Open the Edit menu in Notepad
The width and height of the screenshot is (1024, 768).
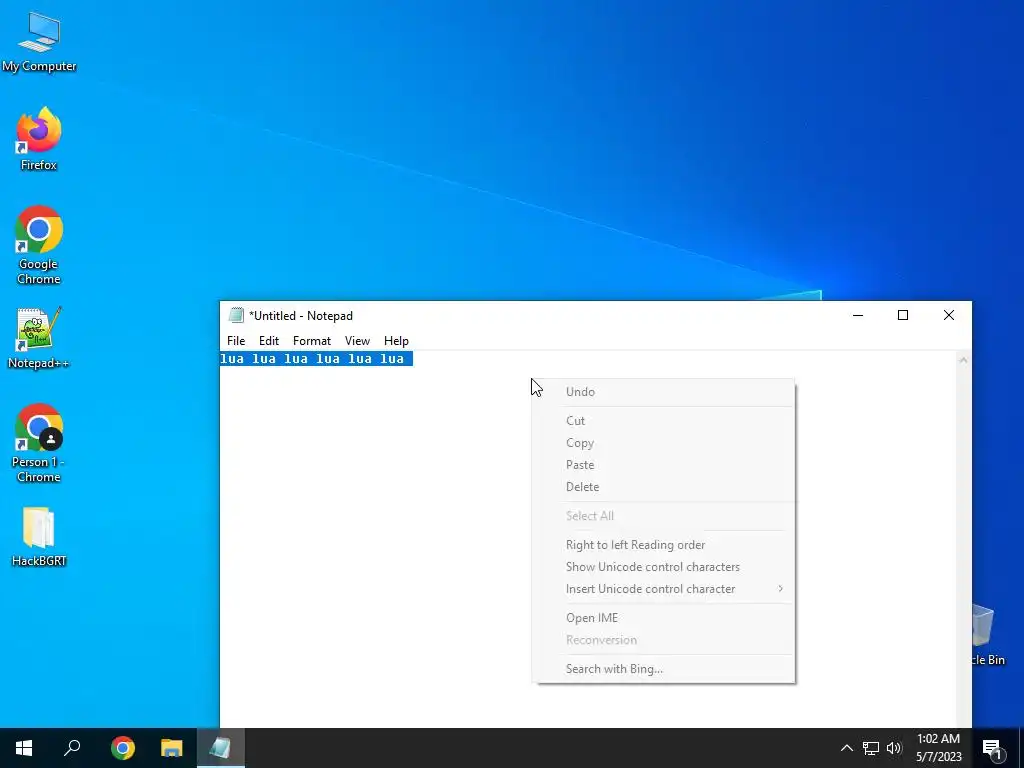pyautogui.click(x=268, y=341)
